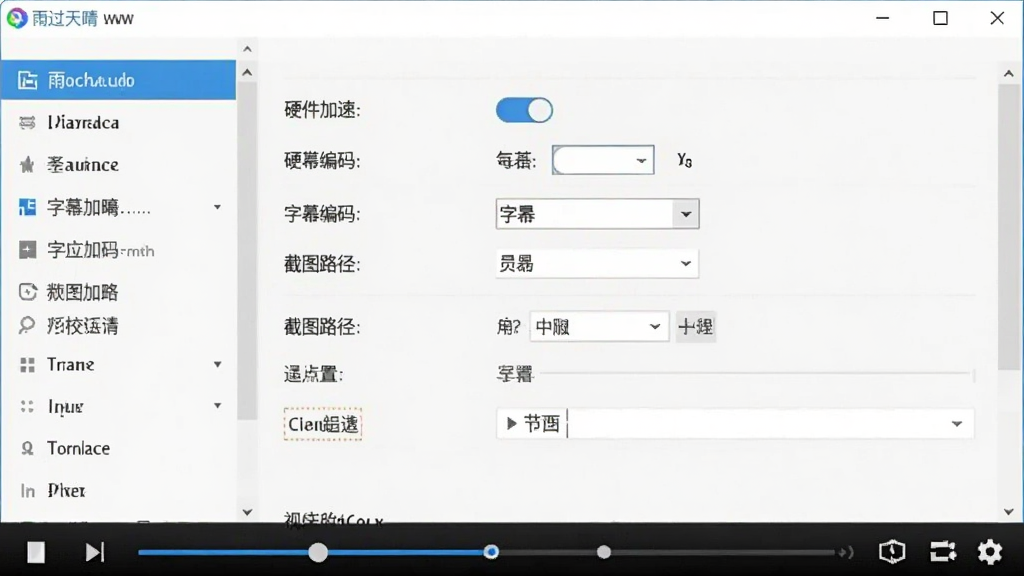Viewport: 1024px width, 576px height.
Task: Click the stop button in player bar
Action: pos(36,552)
